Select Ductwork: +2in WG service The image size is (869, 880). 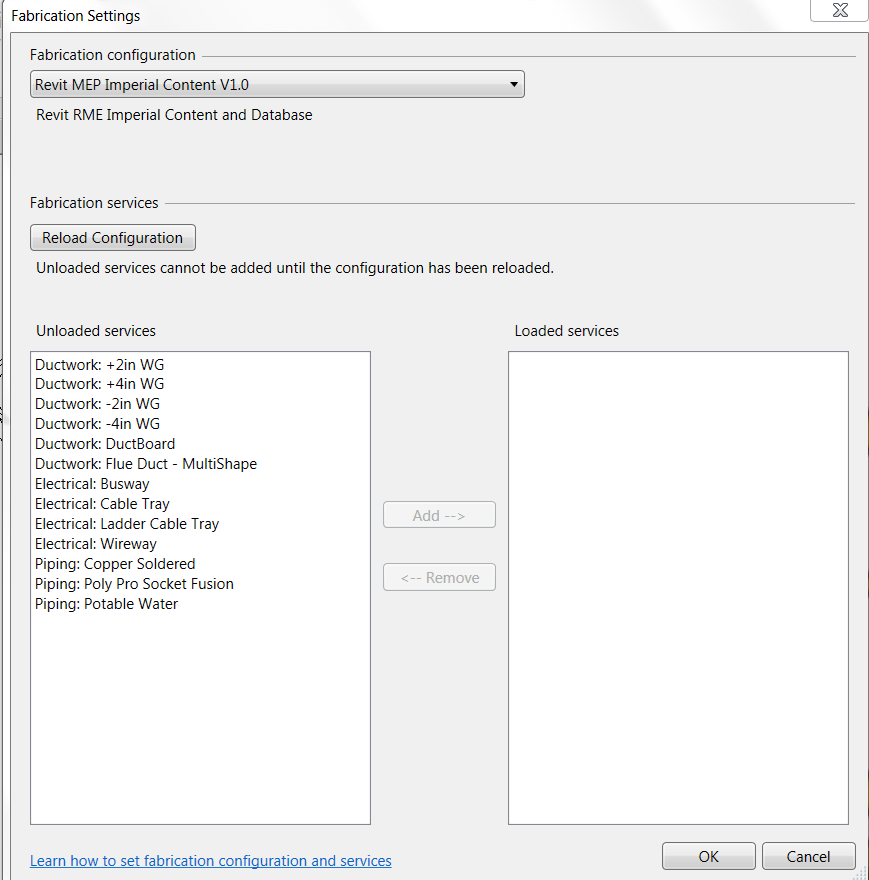tap(99, 365)
